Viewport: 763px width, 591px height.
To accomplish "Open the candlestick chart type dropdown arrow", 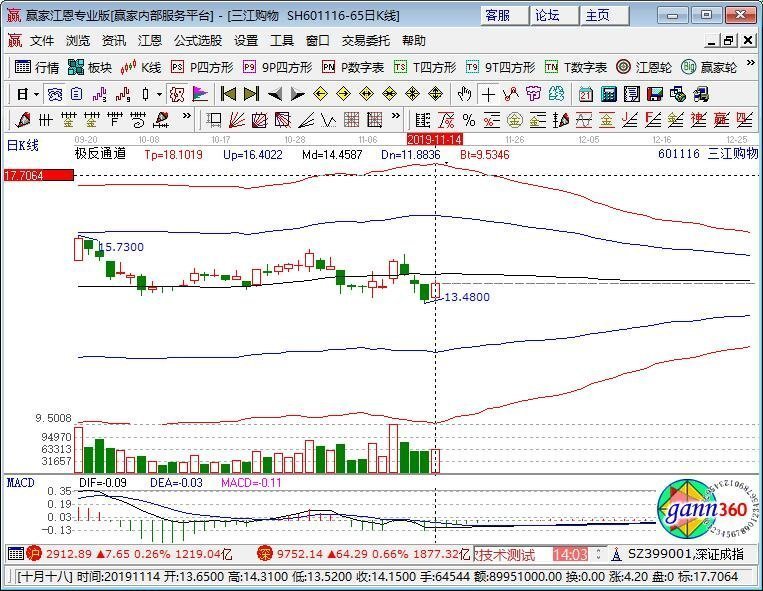I will point(160,94).
